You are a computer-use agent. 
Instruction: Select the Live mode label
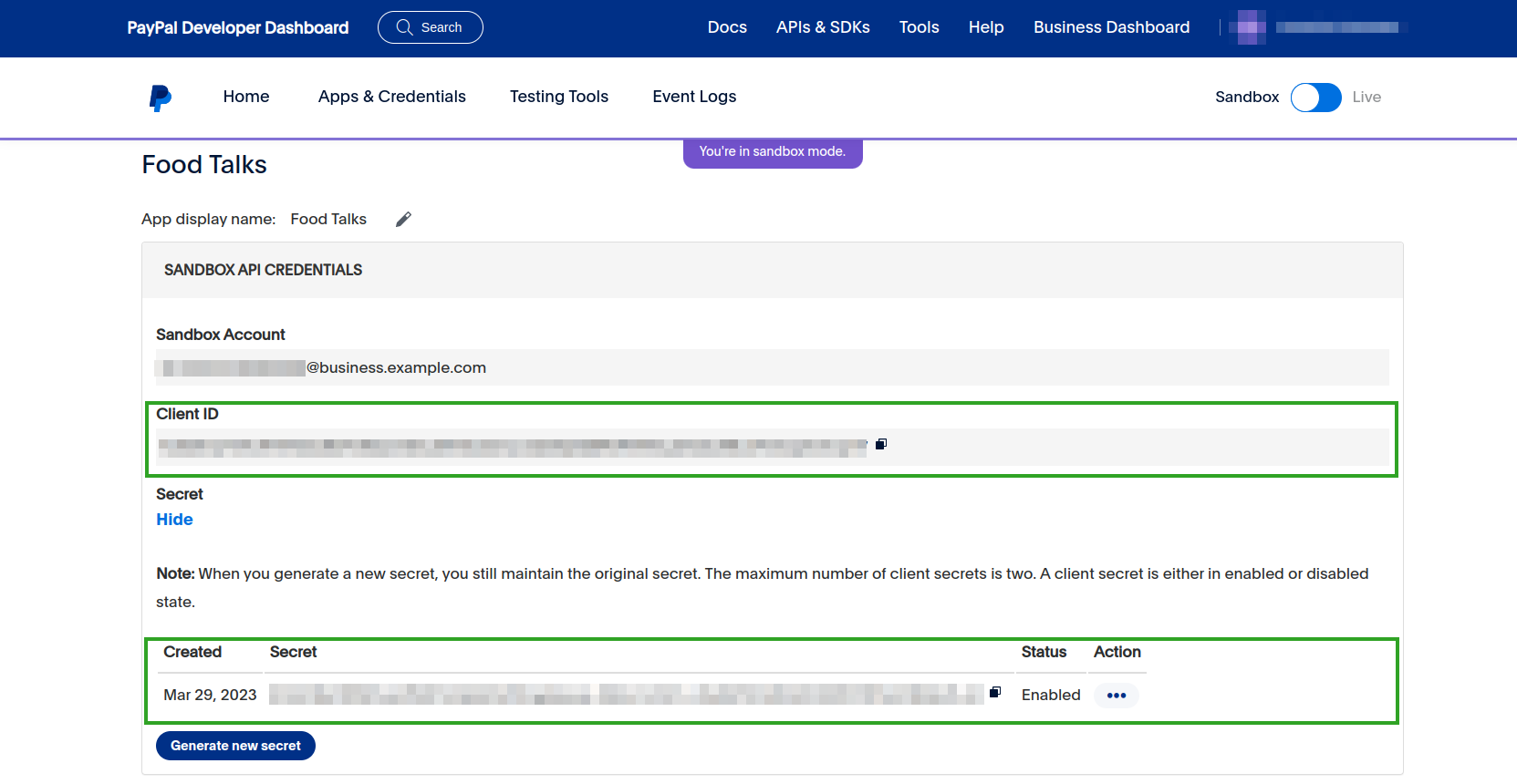(x=1366, y=98)
